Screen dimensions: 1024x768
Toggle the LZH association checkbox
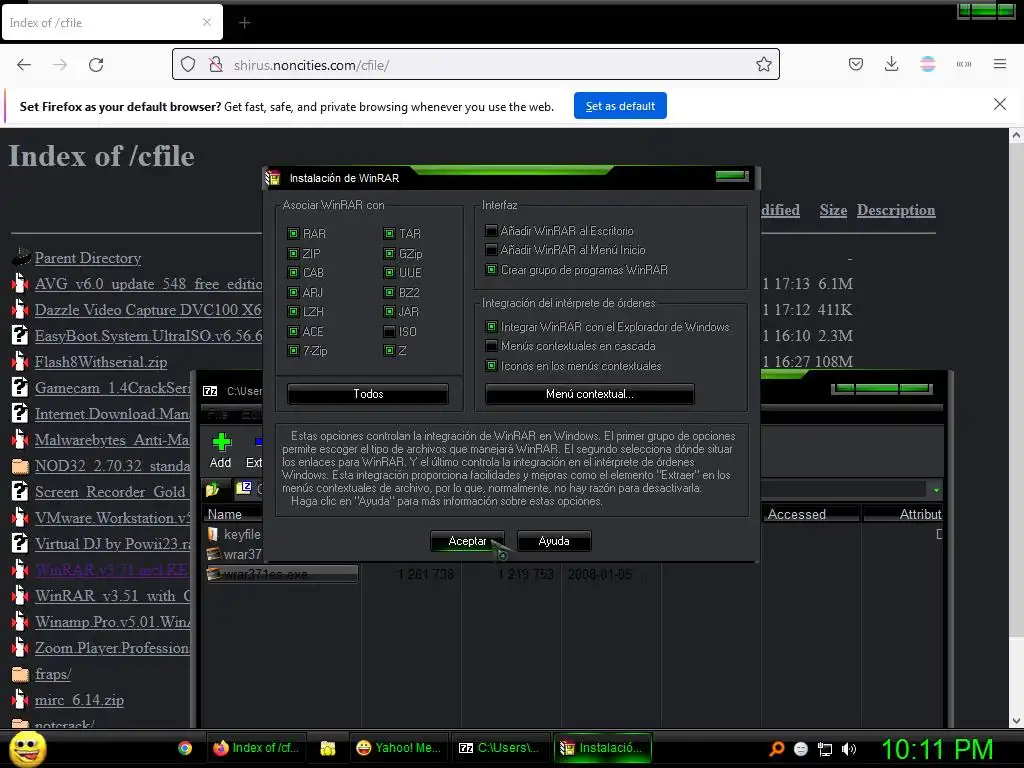[293, 312]
